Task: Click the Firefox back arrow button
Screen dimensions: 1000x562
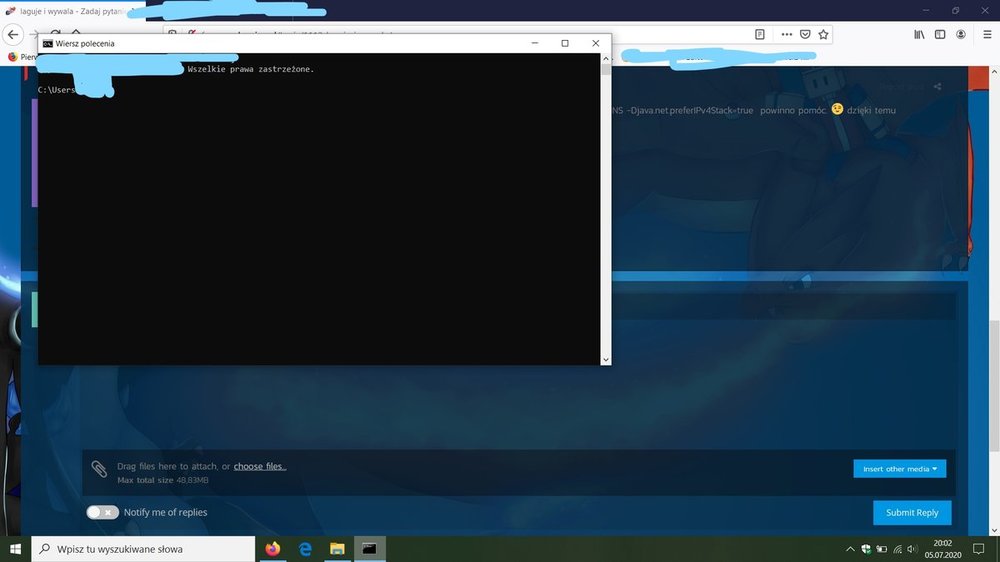Action: (14, 34)
